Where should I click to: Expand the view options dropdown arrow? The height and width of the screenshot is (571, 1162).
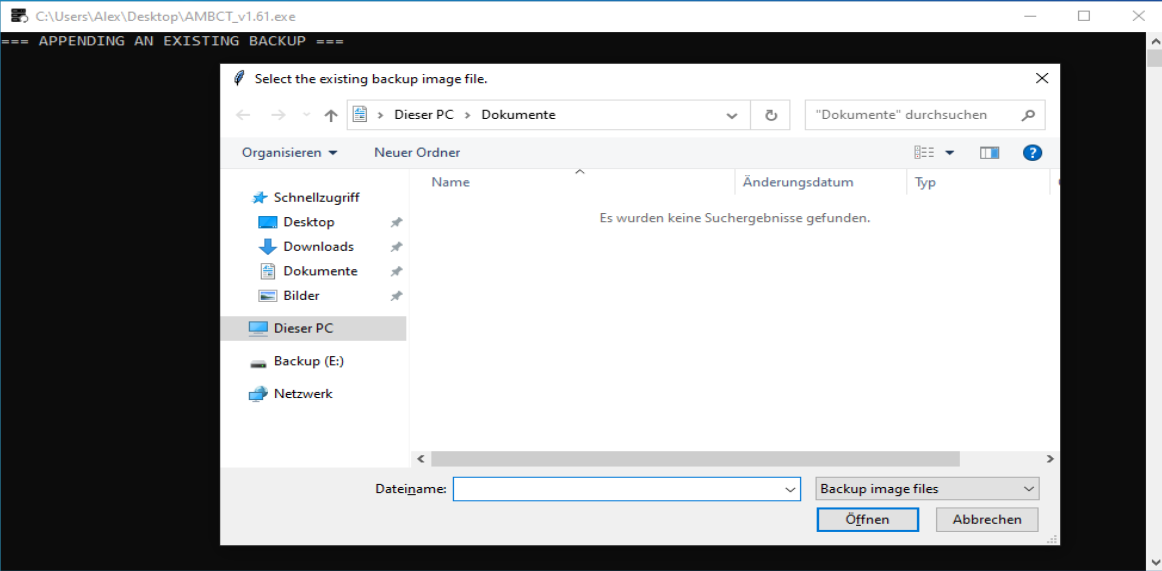[x=950, y=153]
